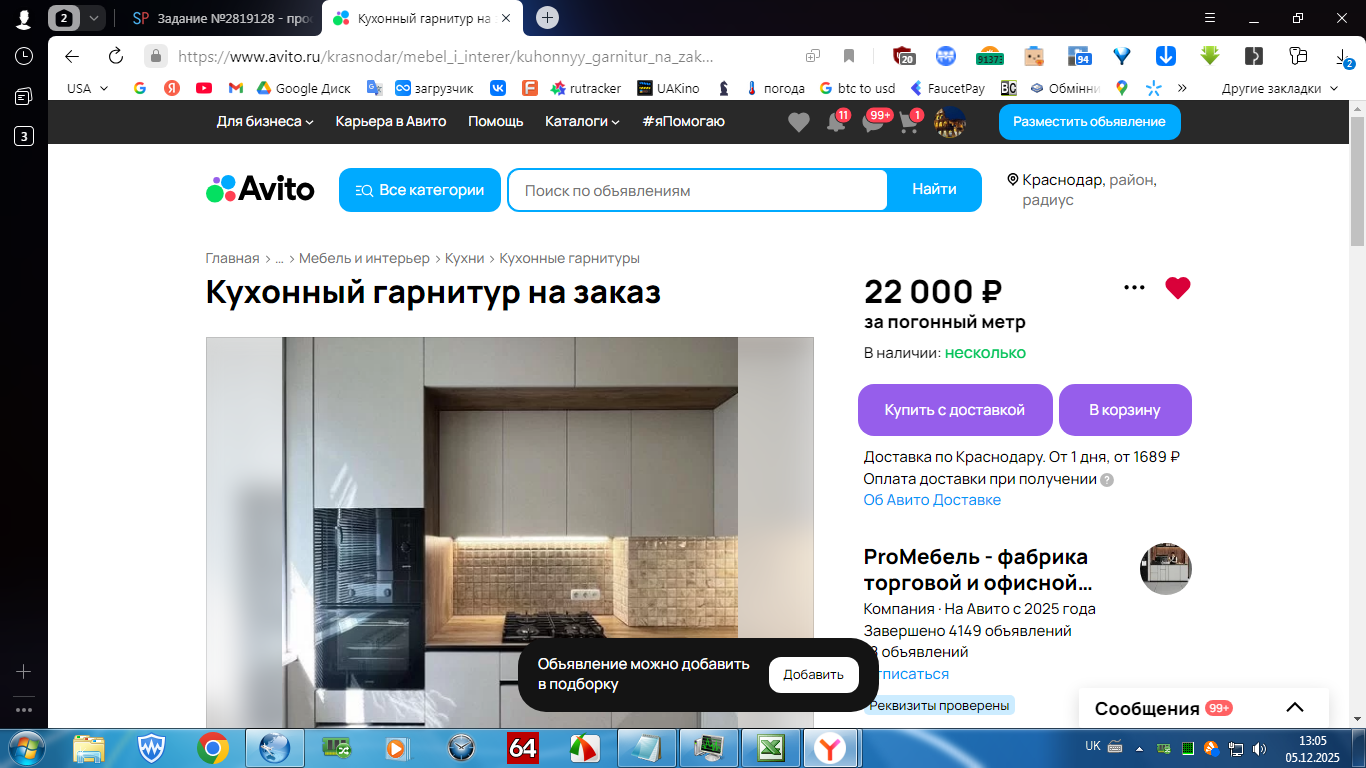This screenshot has width=1366, height=768.
Task: Expand the Каталоги dropdown
Action: point(582,121)
